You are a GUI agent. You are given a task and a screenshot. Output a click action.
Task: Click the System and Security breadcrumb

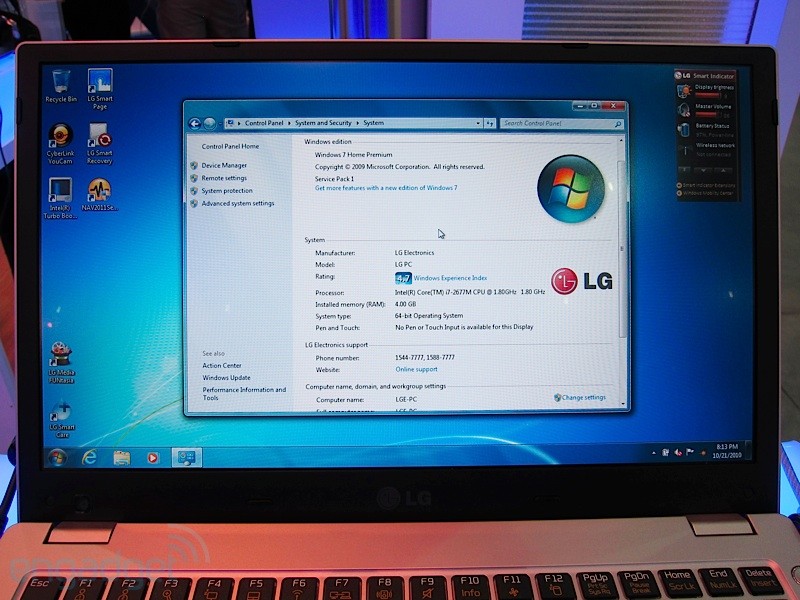pos(323,123)
